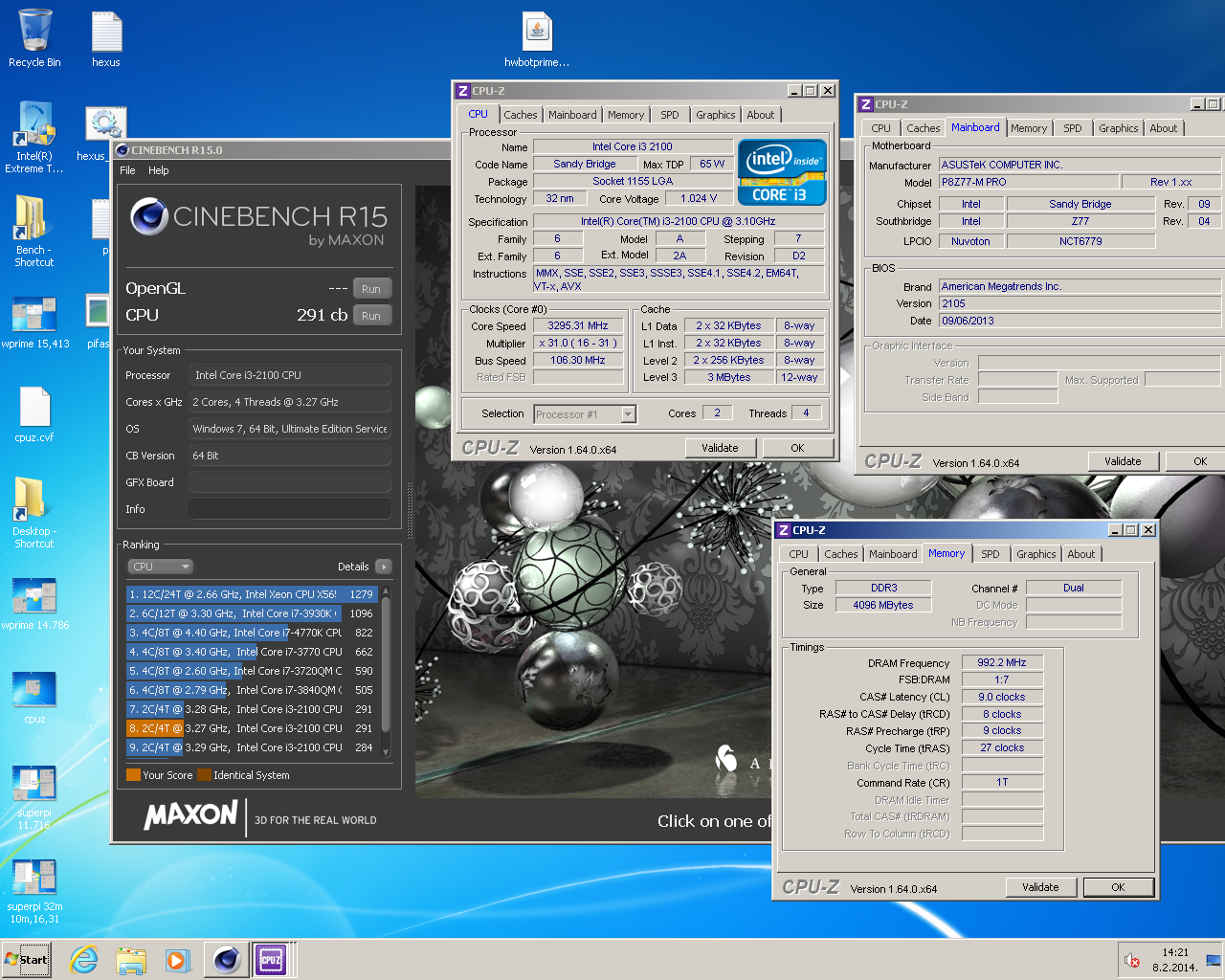
Task: Open the CPU ranking type dropdown
Action: [x=161, y=567]
